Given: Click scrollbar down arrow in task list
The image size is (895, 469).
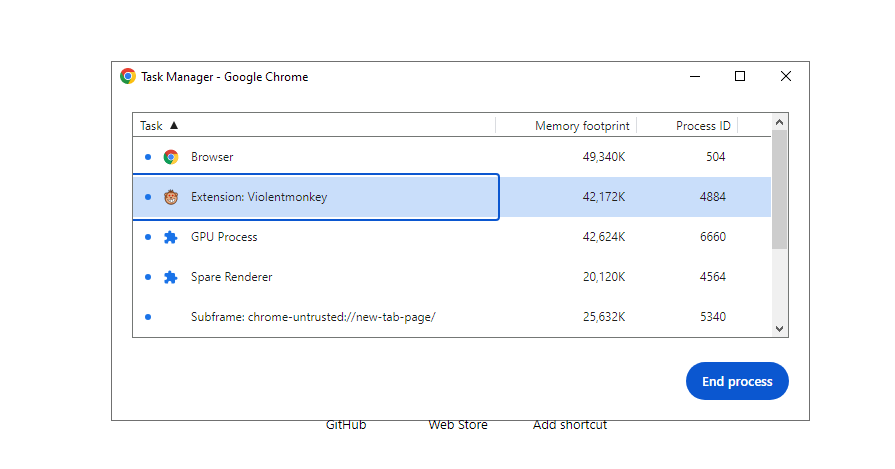Looking at the screenshot, I should point(780,329).
